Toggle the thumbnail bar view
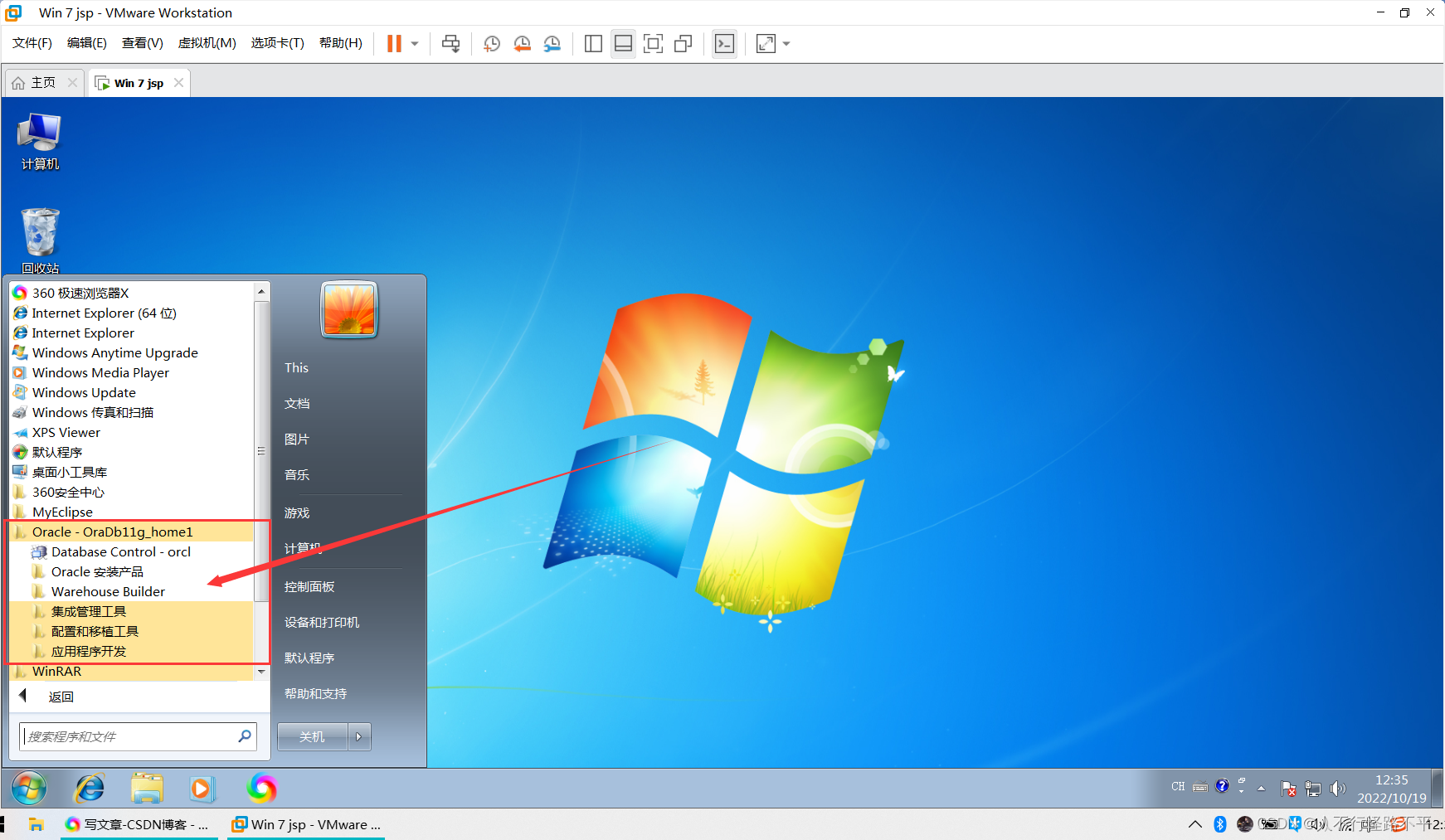This screenshot has height=840, width=1445. tap(623, 44)
